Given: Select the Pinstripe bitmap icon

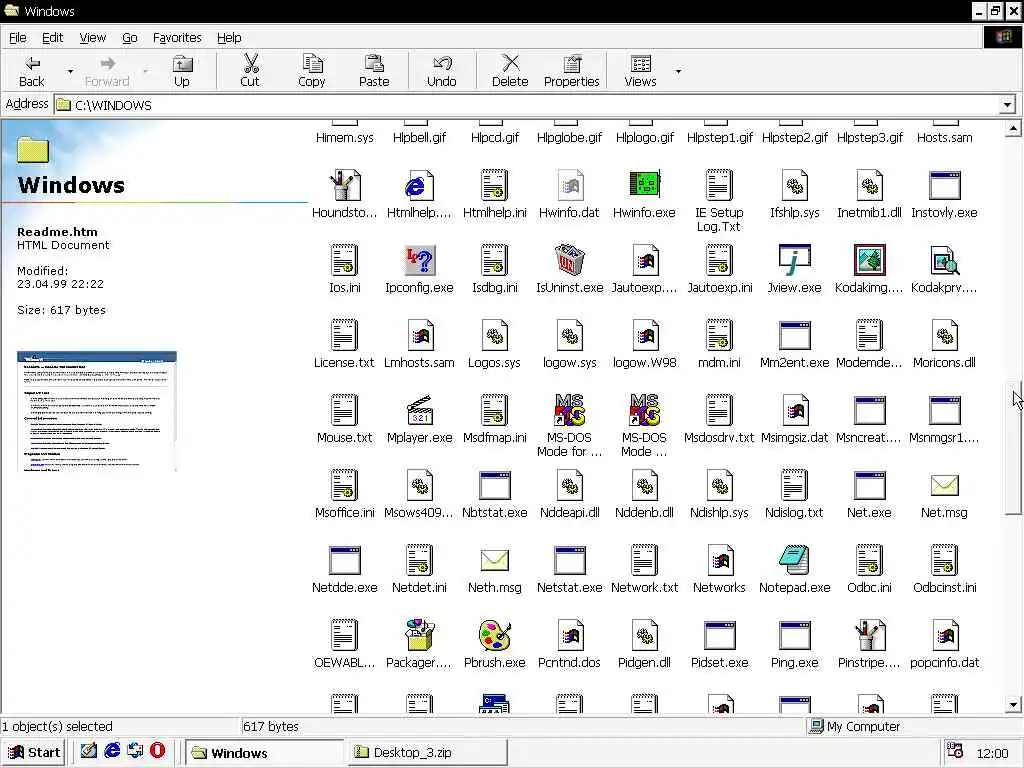Looking at the screenshot, I should (x=869, y=635).
